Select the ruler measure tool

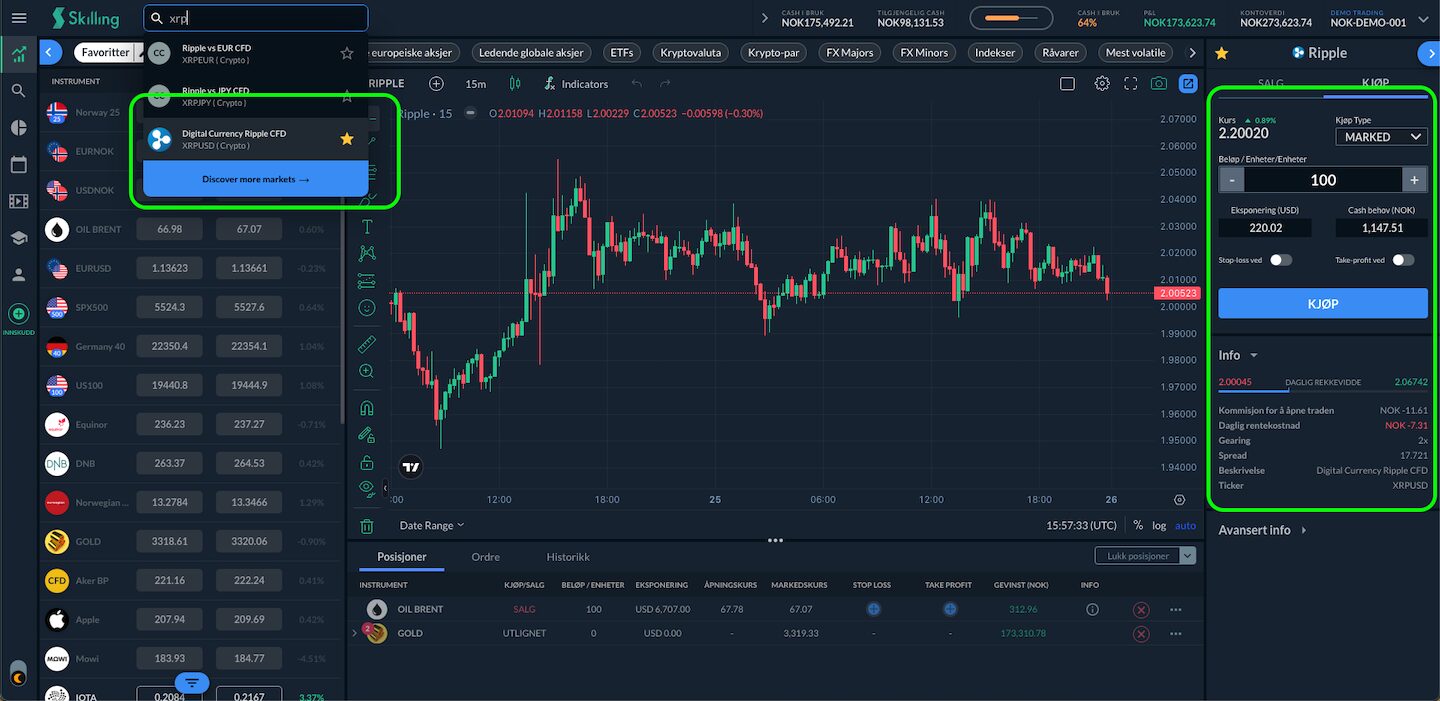coord(367,344)
